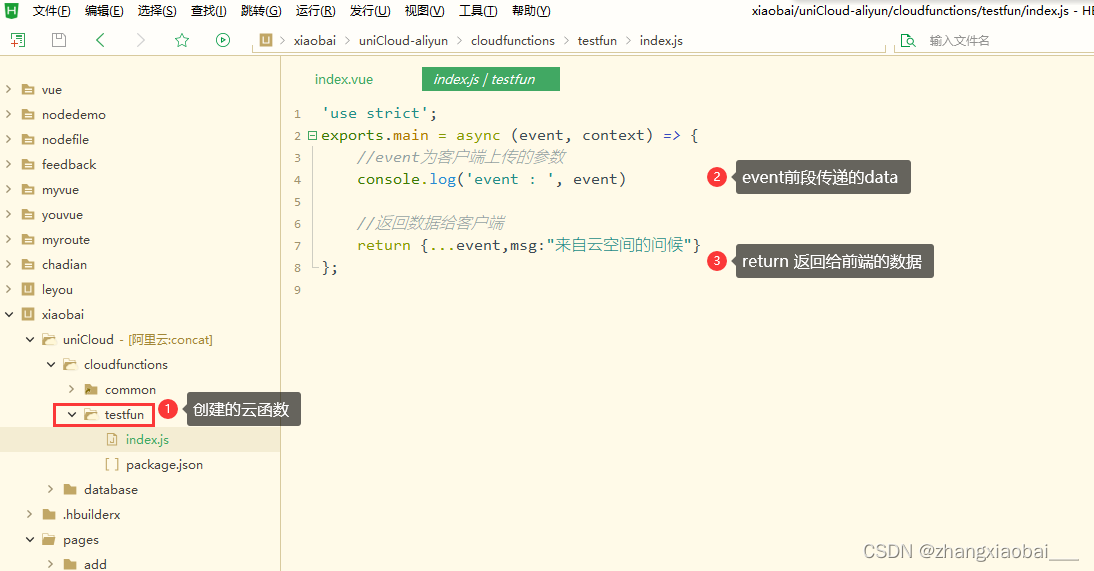This screenshot has width=1094, height=571.
Task: Switch to the index.vue tab
Action: pyautogui.click(x=344, y=79)
